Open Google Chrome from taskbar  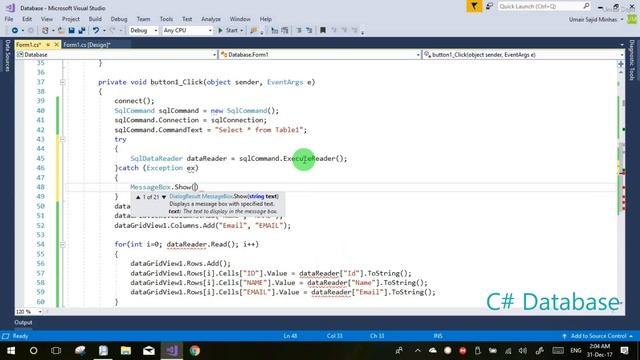tap(195, 351)
